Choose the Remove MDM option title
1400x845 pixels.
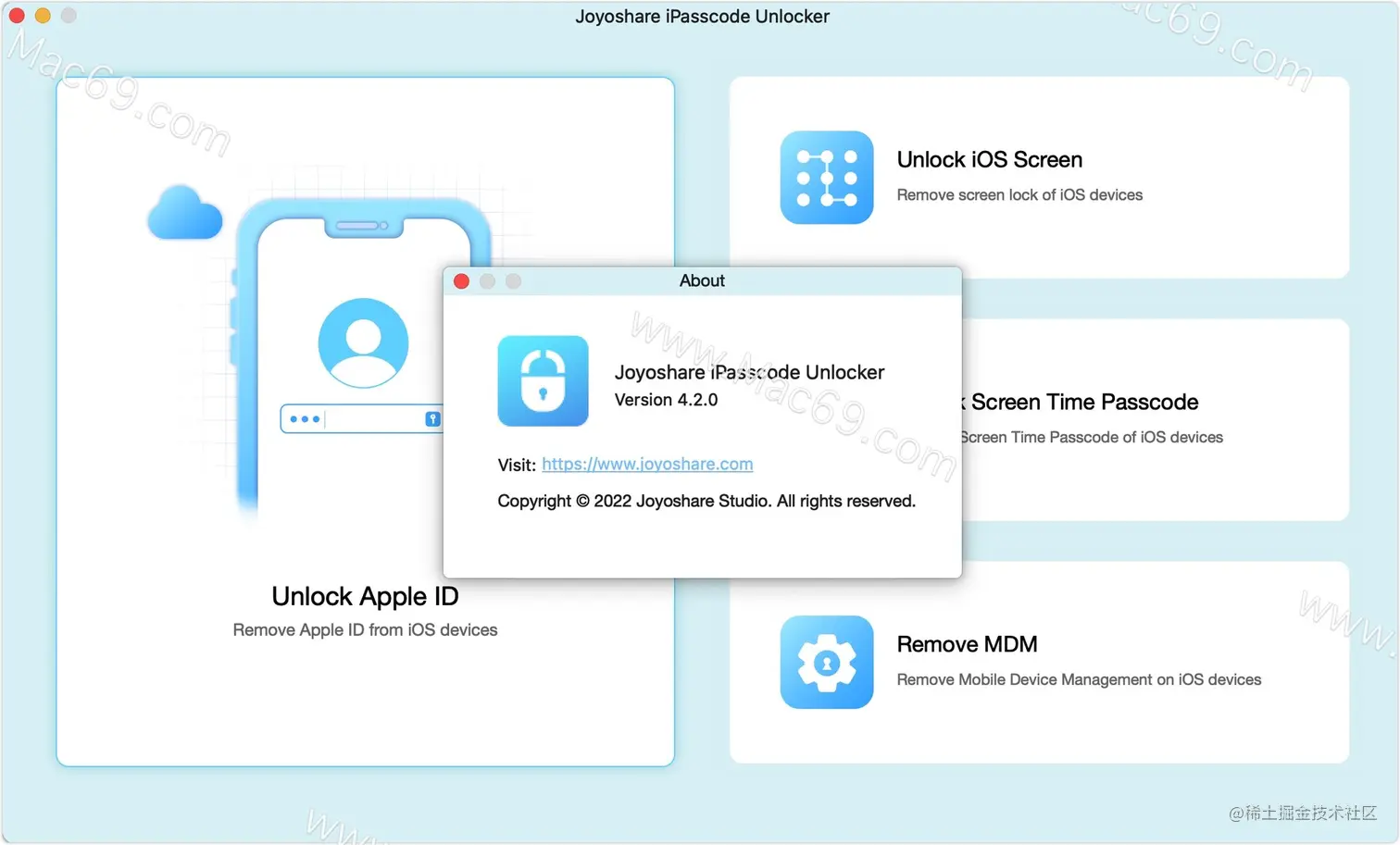click(x=967, y=644)
